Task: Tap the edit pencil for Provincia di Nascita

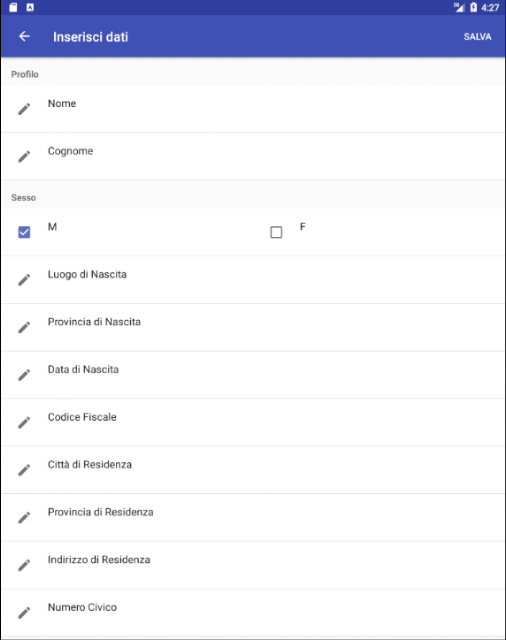Action: (24, 327)
